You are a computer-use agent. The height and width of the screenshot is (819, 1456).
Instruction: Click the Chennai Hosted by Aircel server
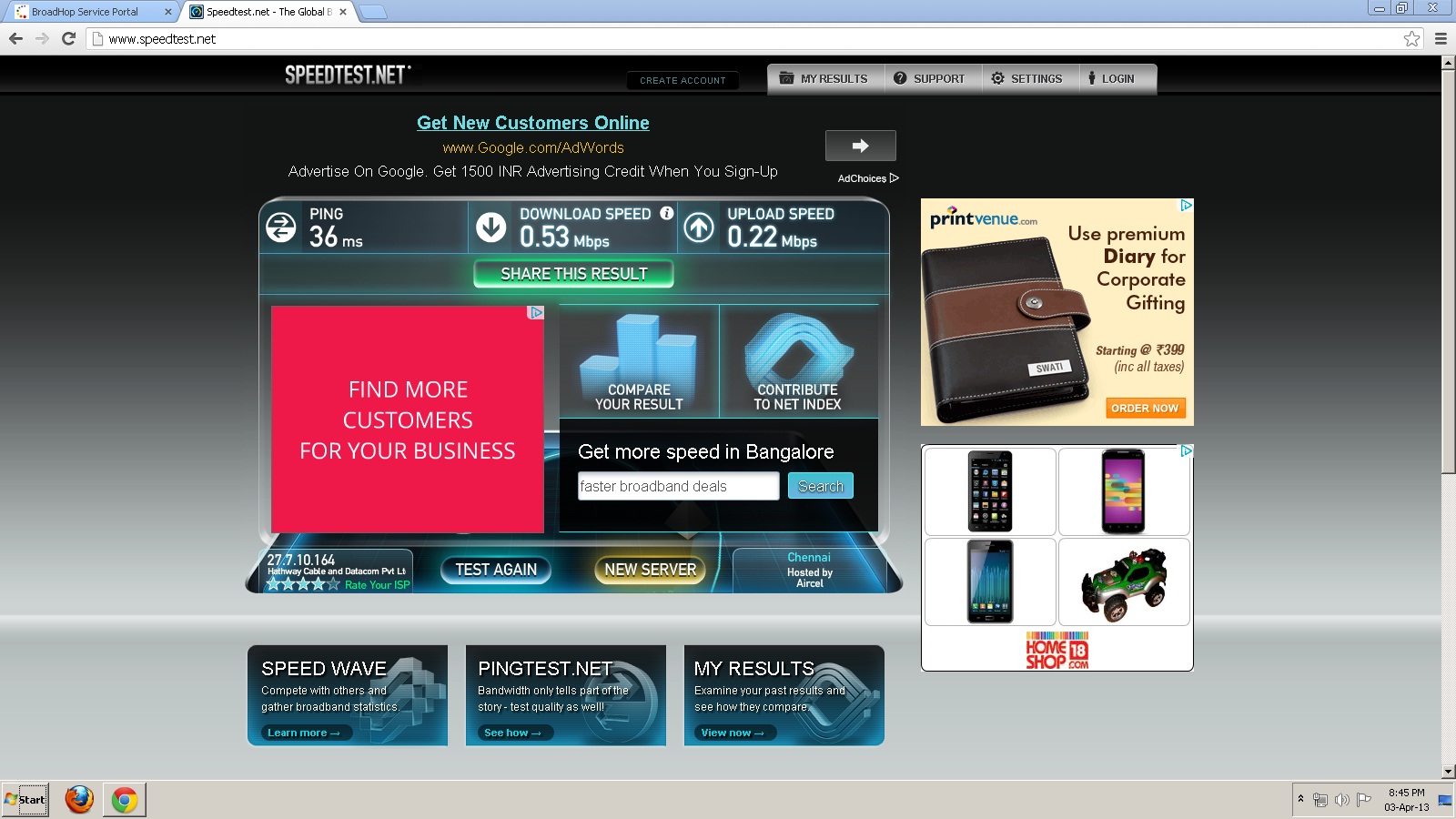tap(809, 571)
